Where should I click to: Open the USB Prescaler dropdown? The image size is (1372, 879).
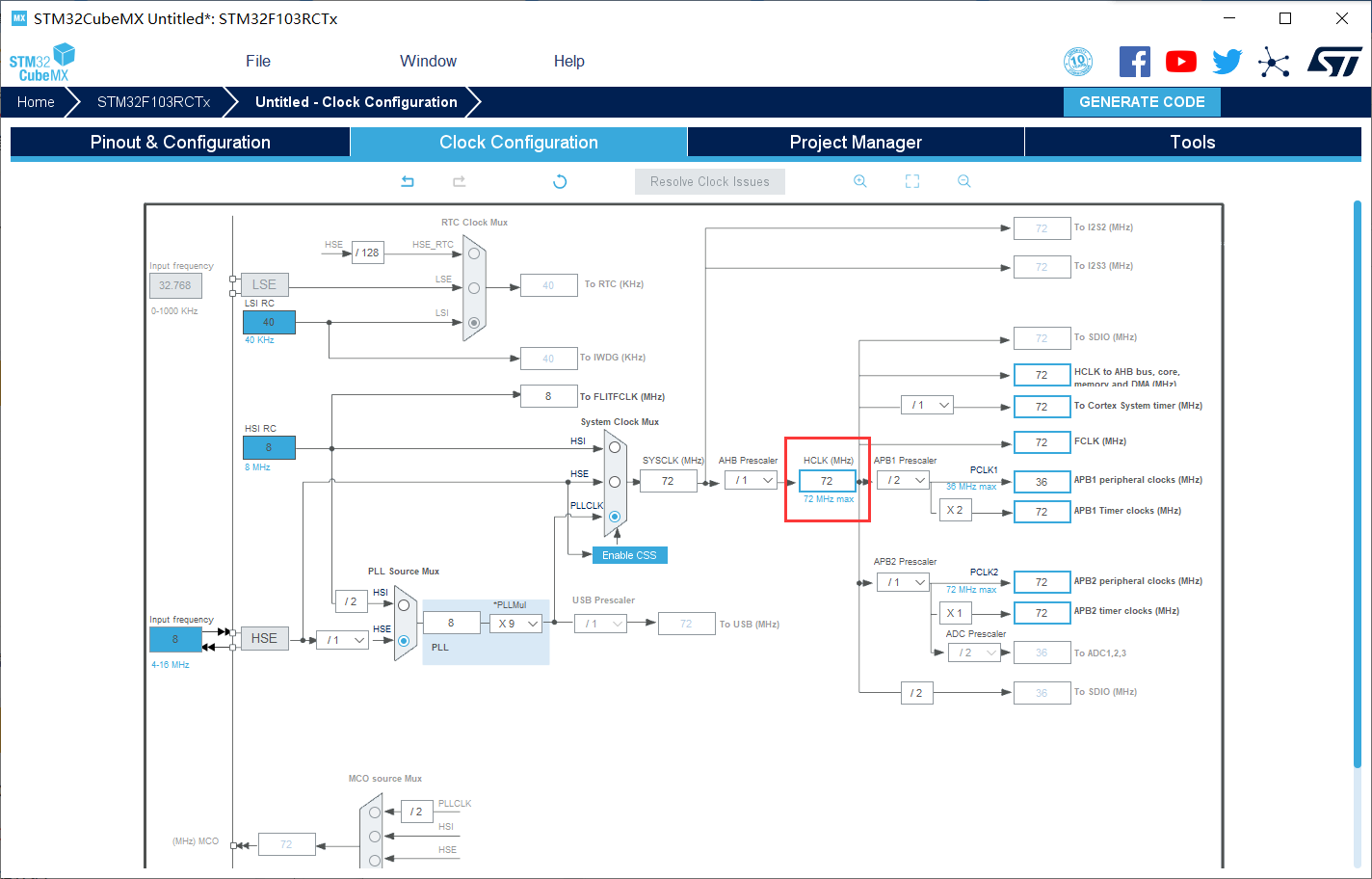(x=601, y=624)
